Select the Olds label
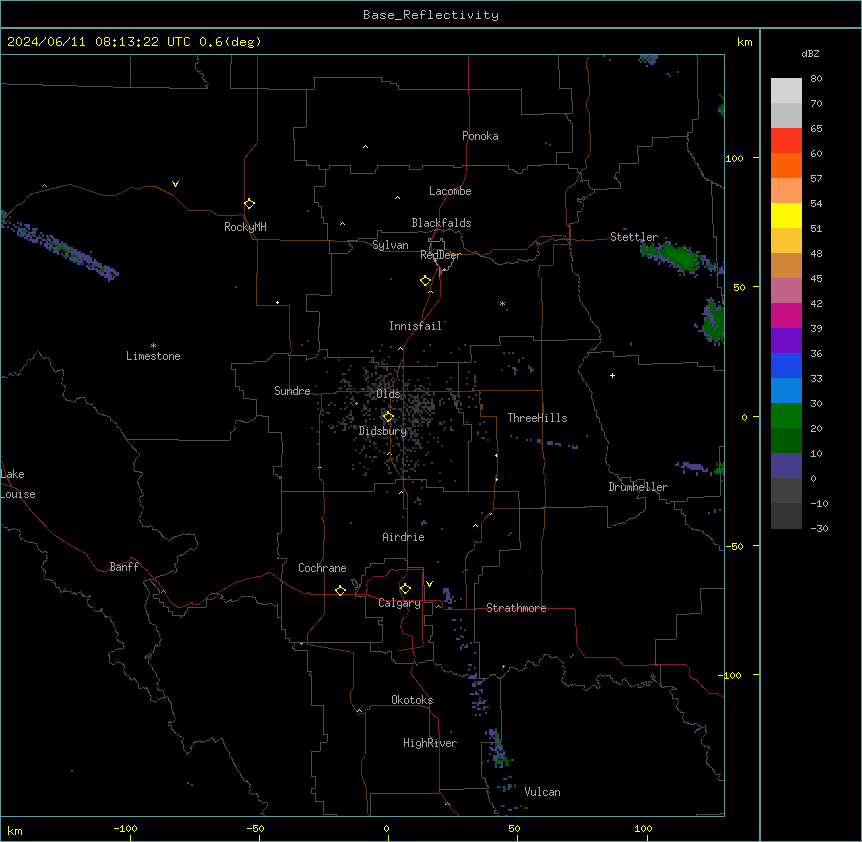The width and height of the screenshot is (862, 842). coord(388,394)
